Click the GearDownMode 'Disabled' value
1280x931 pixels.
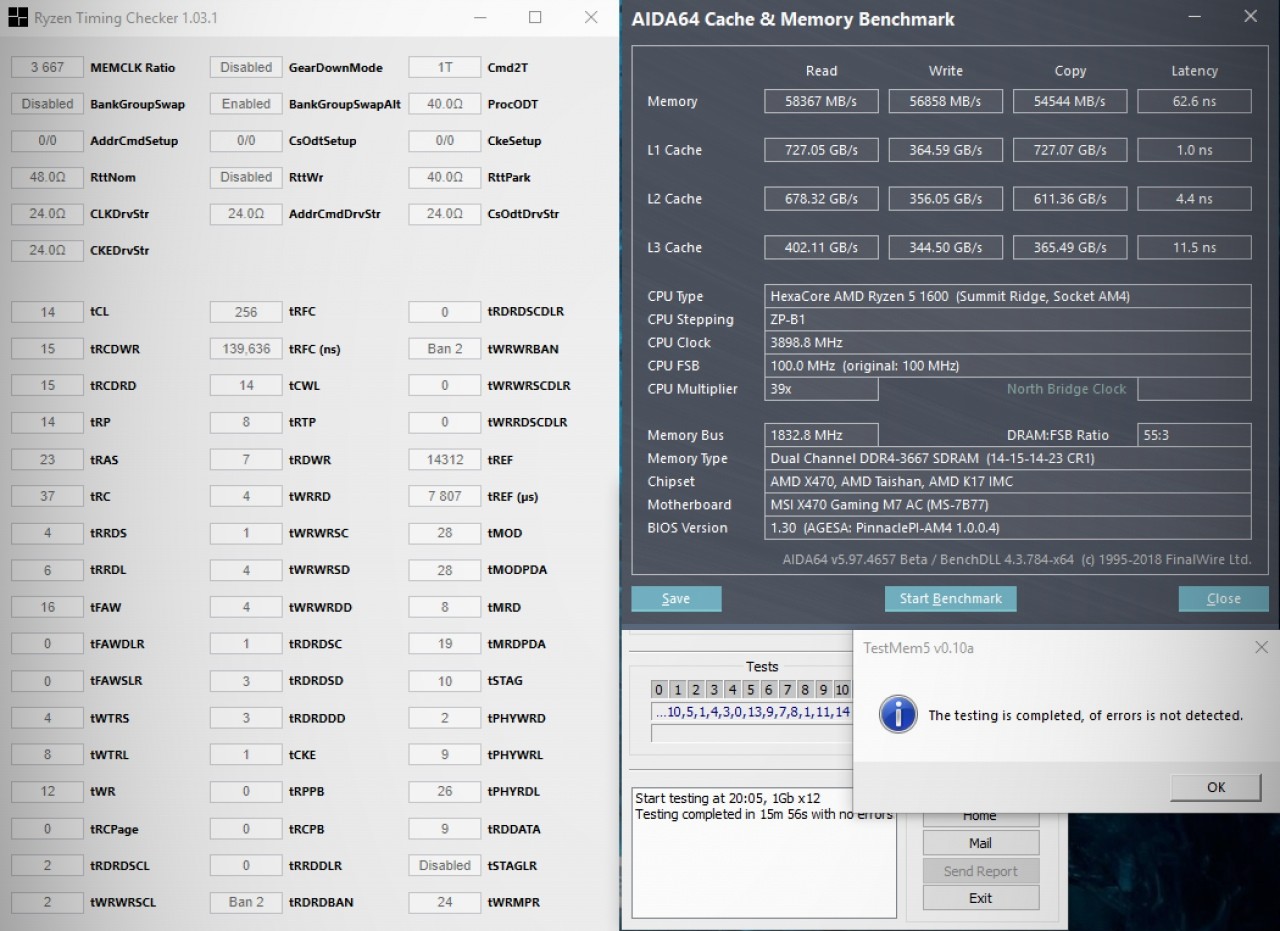246,67
